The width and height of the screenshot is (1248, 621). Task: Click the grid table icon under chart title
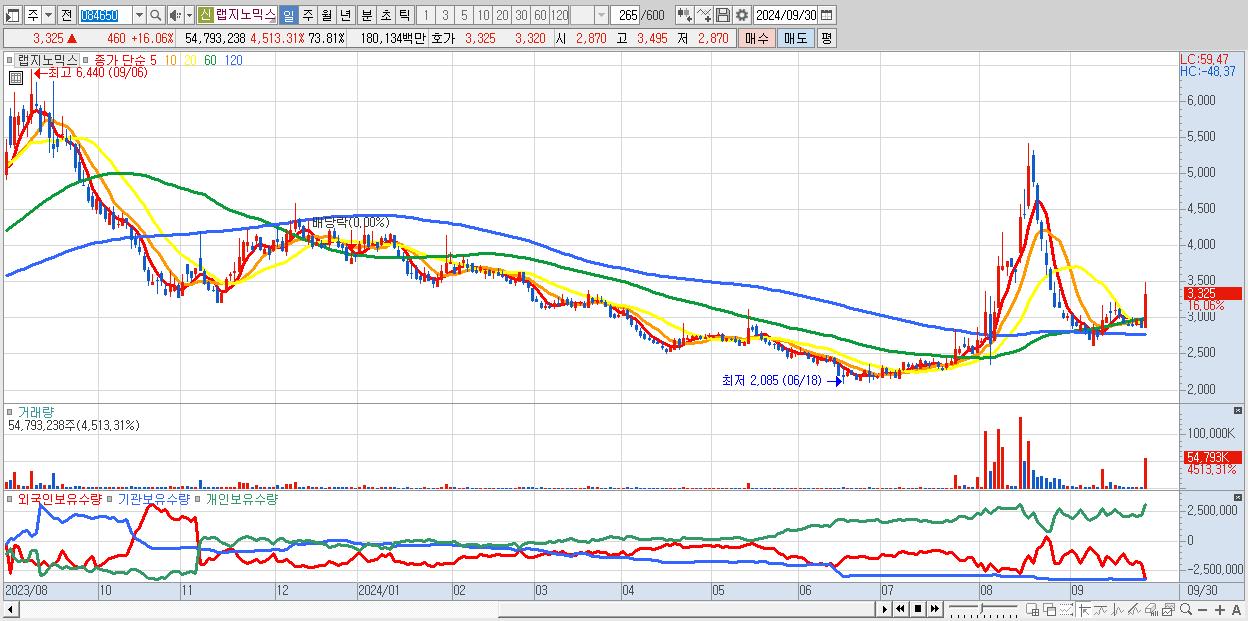(x=16, y=80)
